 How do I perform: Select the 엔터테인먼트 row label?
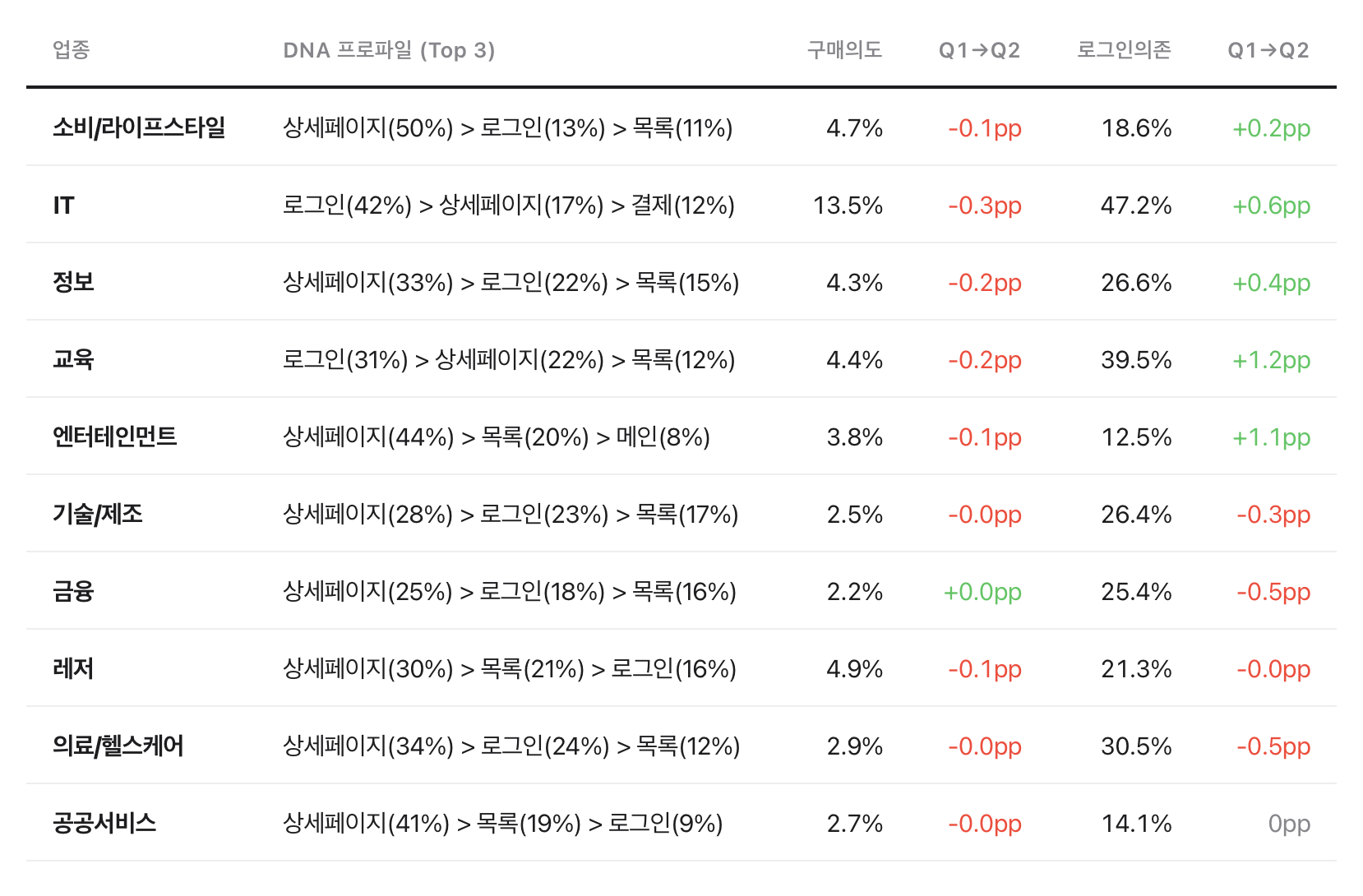(115, 437)
